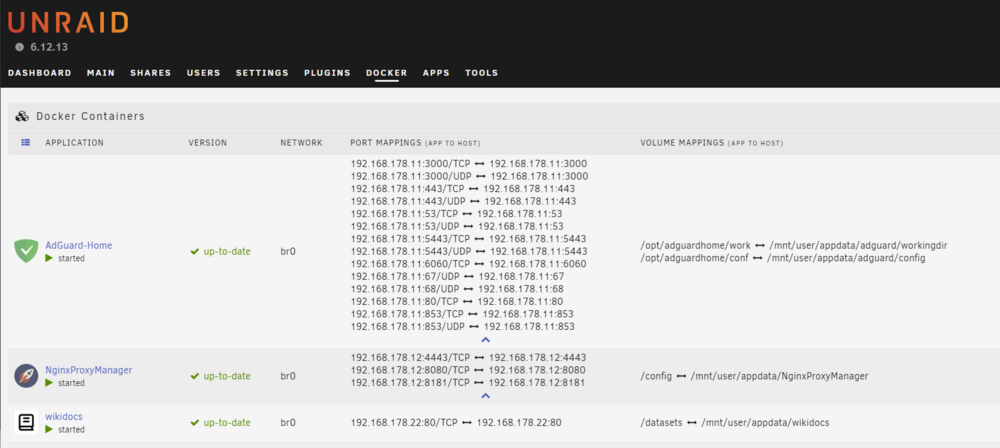Open the Apps page
This screenshot has height=448, width=1000.
(x=436, y=73)
